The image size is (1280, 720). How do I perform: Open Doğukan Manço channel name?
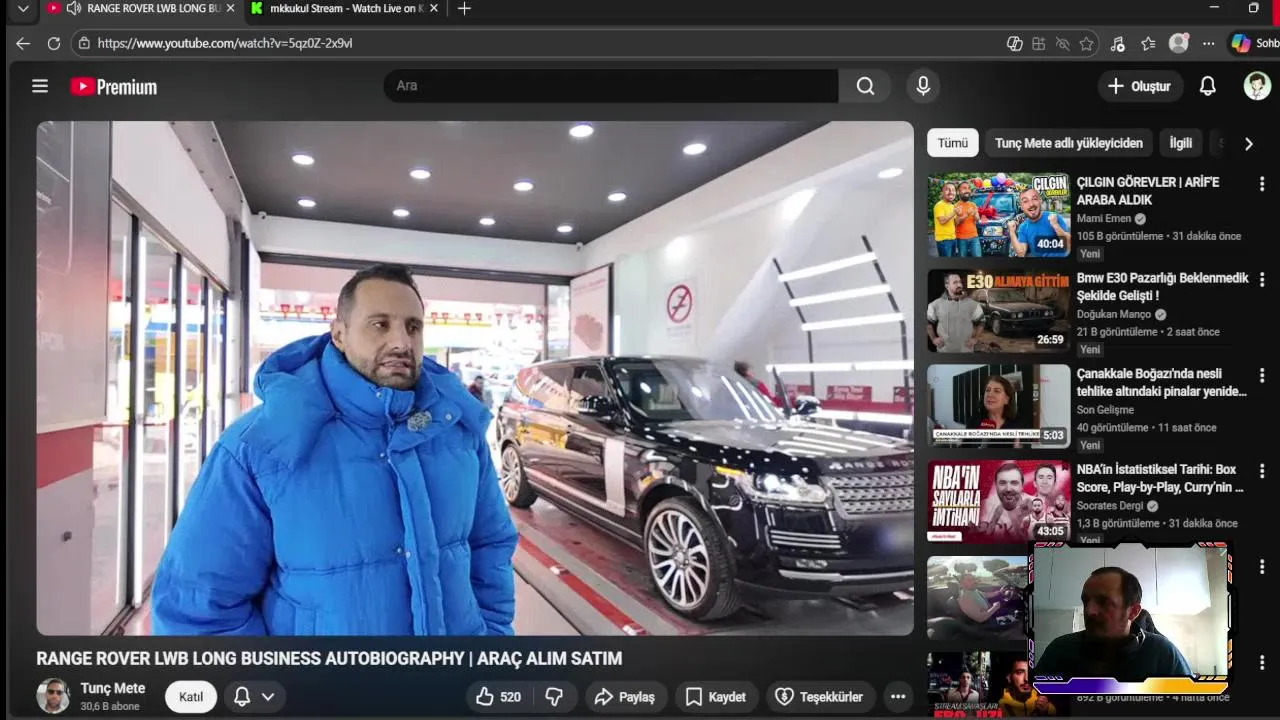[x=1114, y=314]
